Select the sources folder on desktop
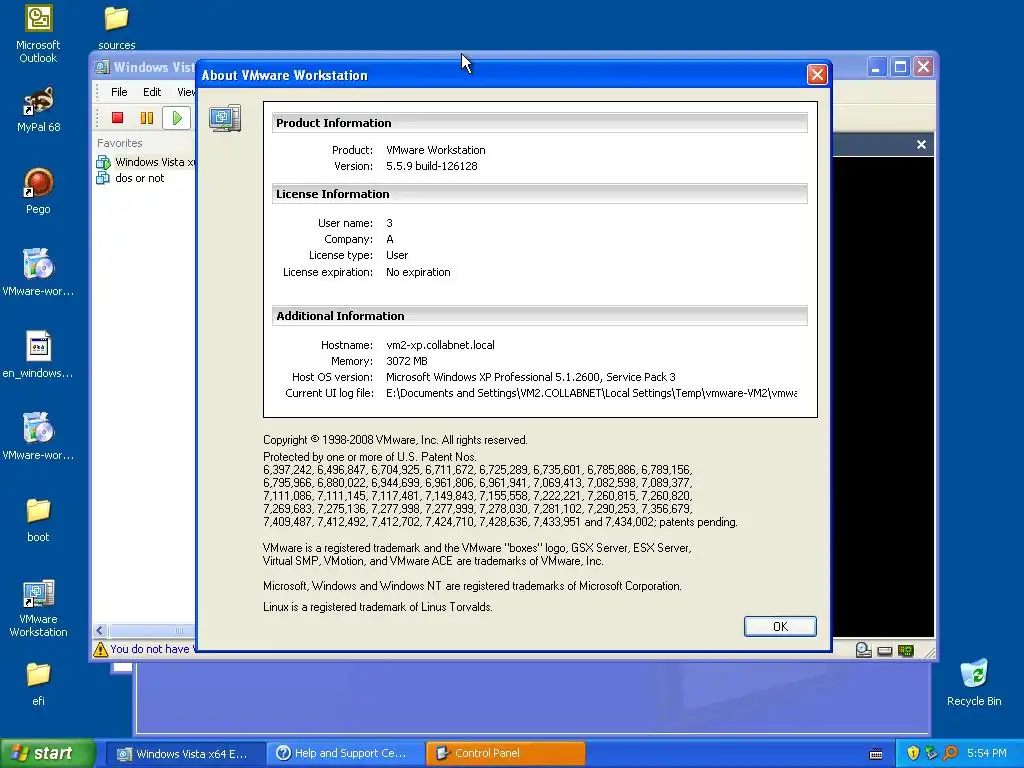Viewport: 1024px width, 768px height. tap(116, 27)
